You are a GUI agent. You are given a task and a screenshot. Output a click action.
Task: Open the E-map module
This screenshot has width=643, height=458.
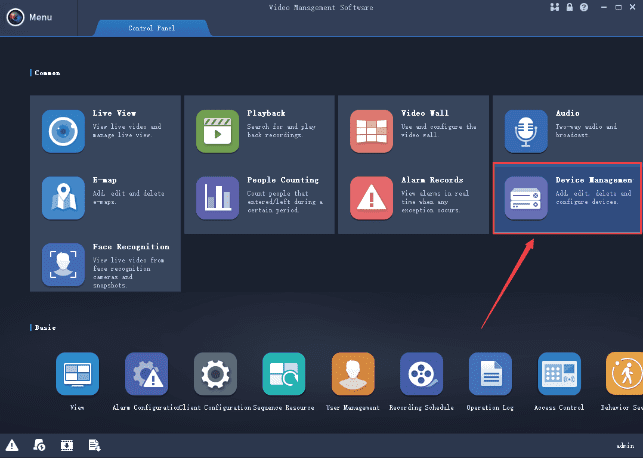click(x=63, y=198)
